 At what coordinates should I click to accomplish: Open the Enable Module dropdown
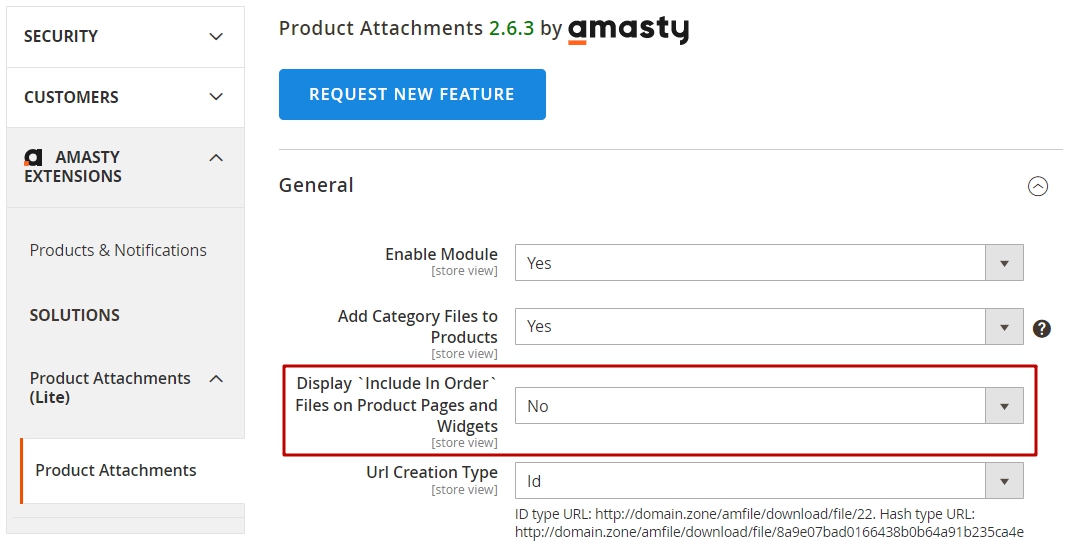pyautogui.click(x=769, y=263)
